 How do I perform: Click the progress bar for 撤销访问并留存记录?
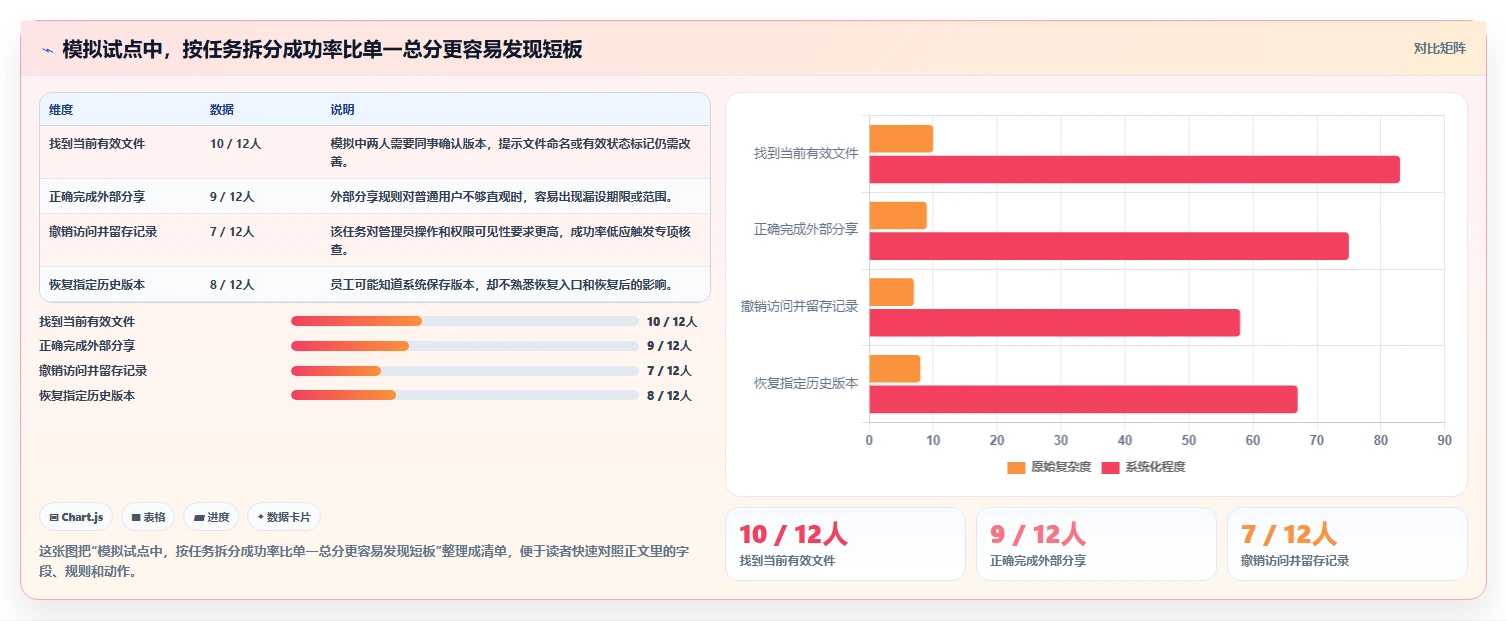point(464,370)
